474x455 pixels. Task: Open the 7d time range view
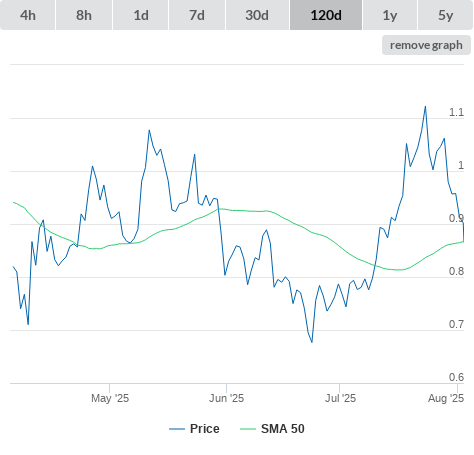[x=197, y=15]
